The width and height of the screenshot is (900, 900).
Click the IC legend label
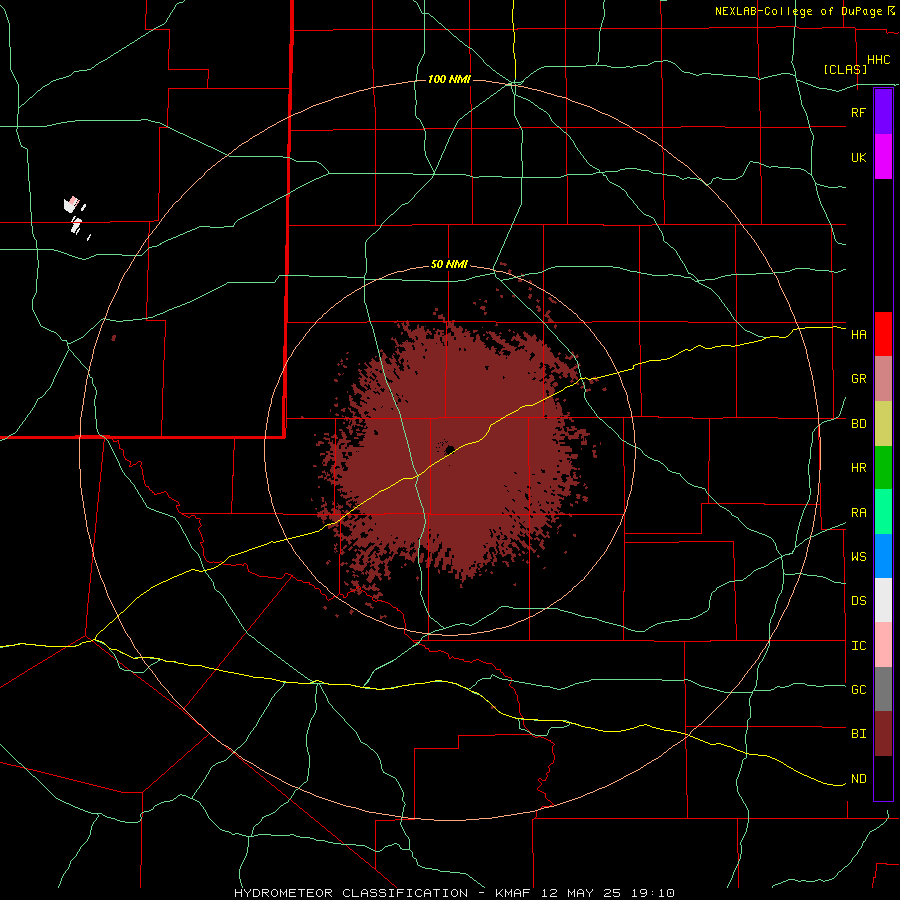(x=858, y=646)
